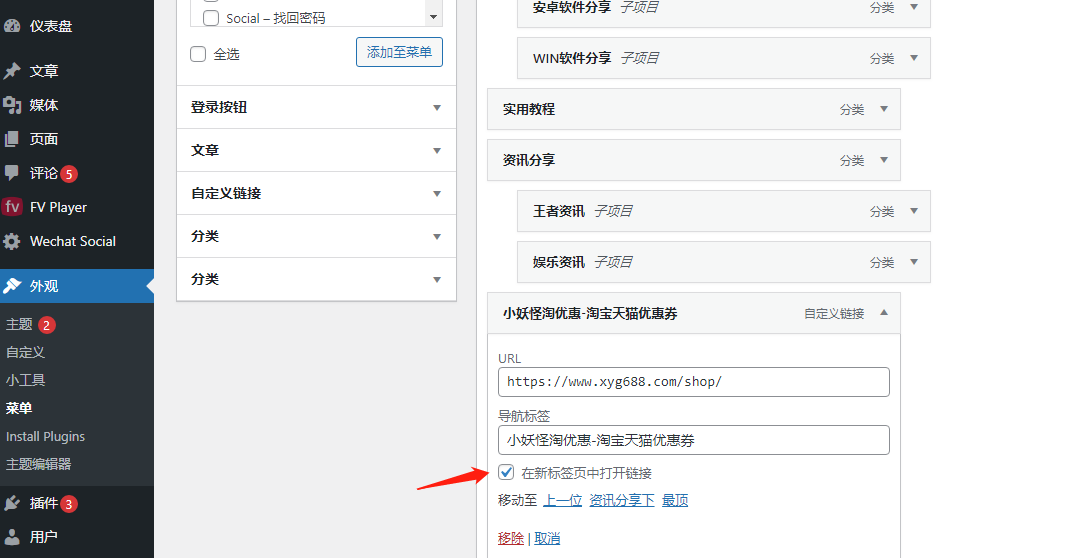The width and height of the screenshot is (1081, 558).
Task: Click the Dashboard gauge icon
Action: point(12,26)
